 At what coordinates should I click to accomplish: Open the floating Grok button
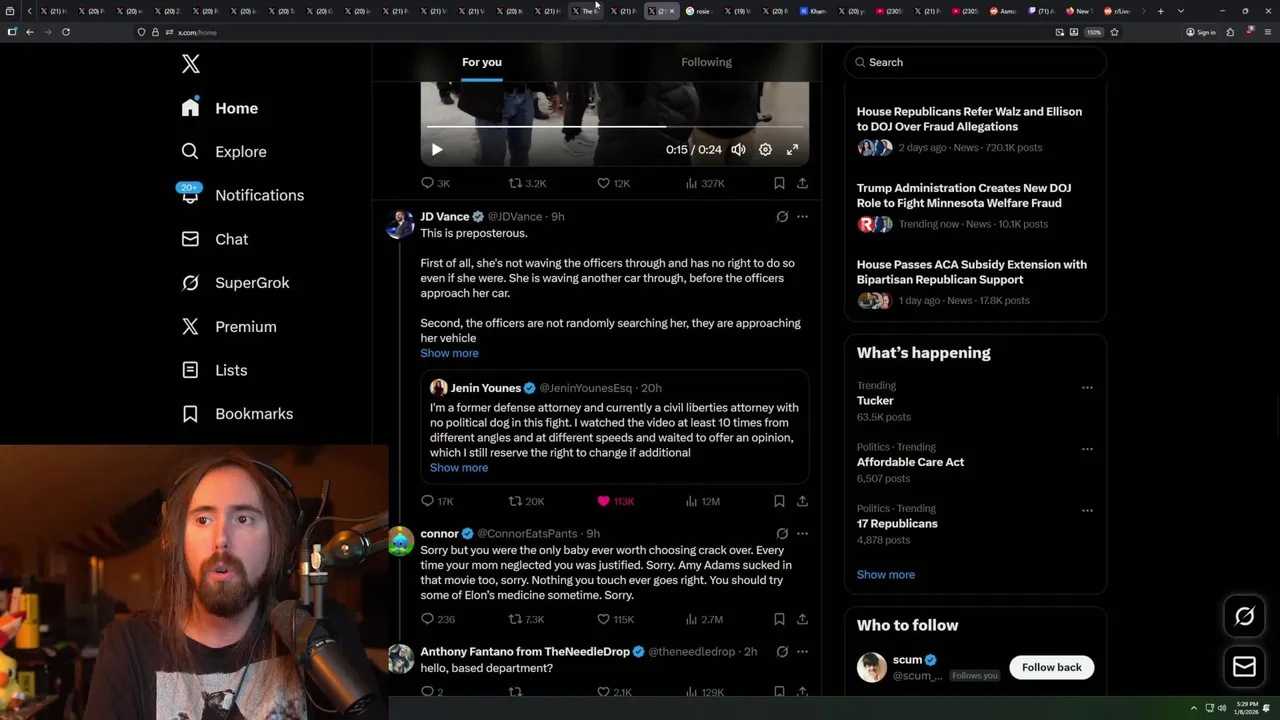(1244, 617)
